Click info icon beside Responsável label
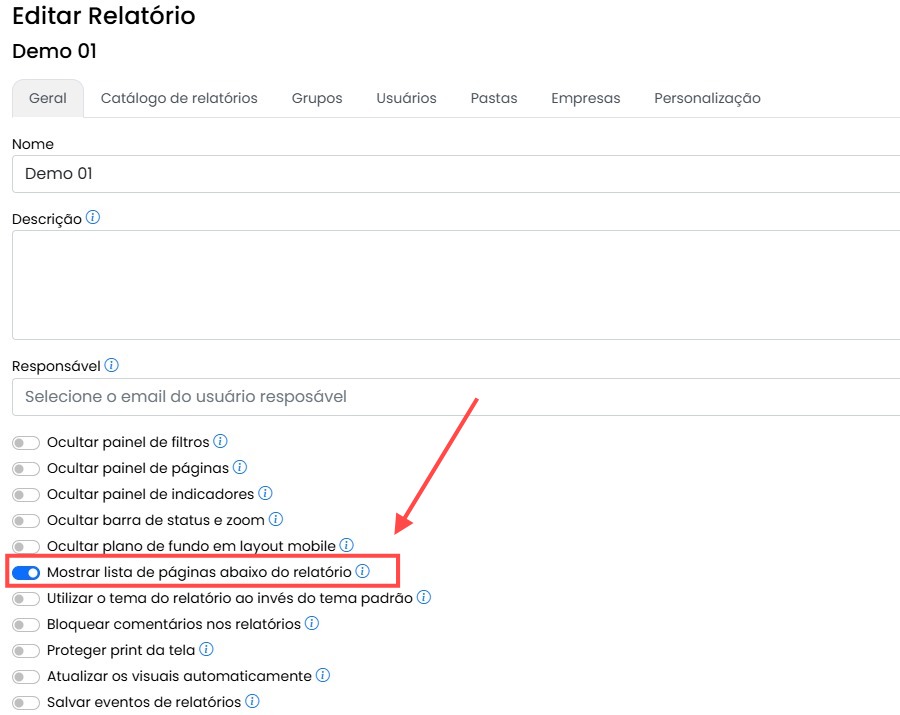This screenshot has height=715, width=900. (x=112, y=366)
